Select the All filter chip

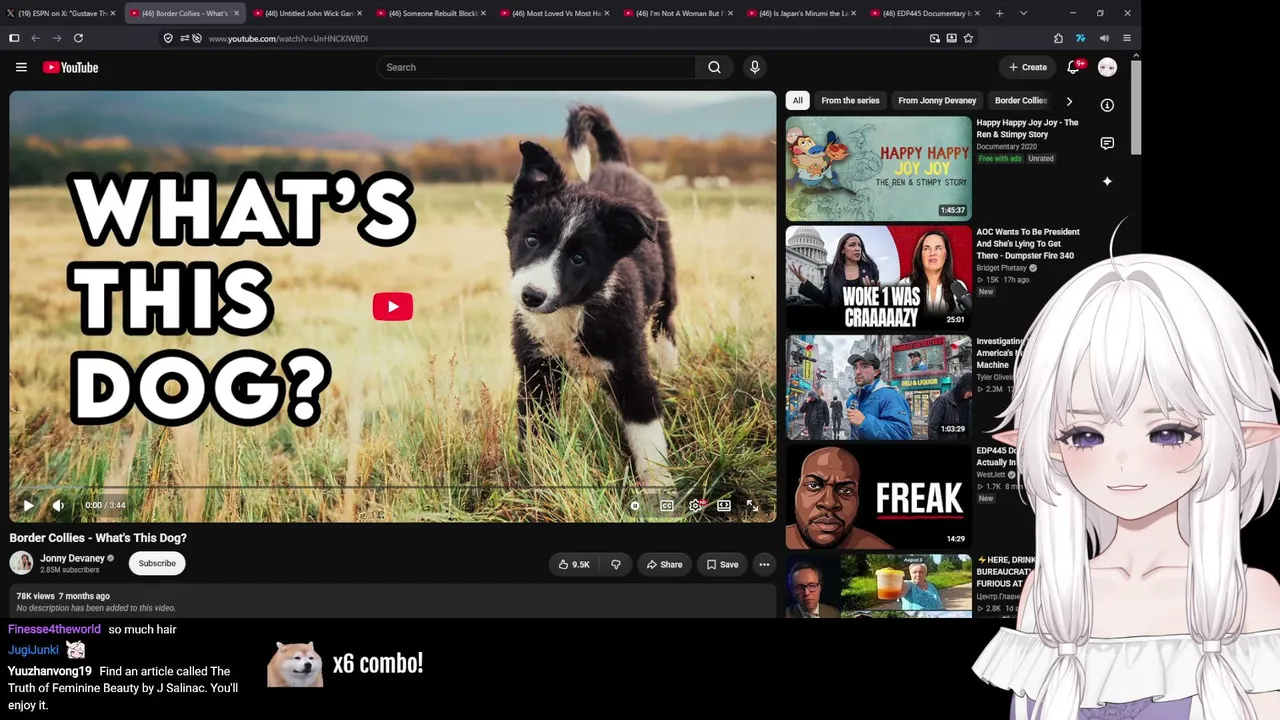point(797,100)
